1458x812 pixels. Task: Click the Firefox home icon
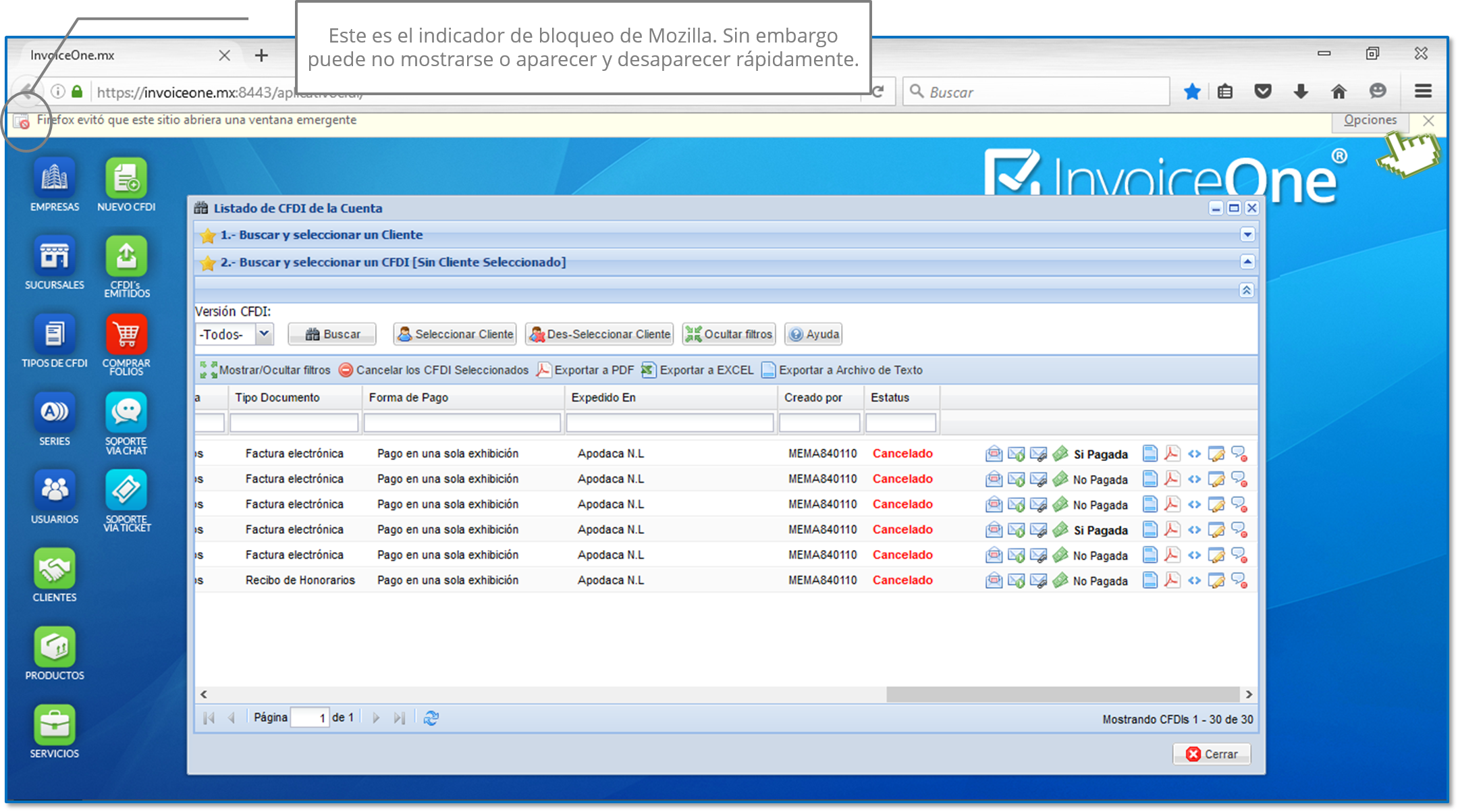[1339, 91]
